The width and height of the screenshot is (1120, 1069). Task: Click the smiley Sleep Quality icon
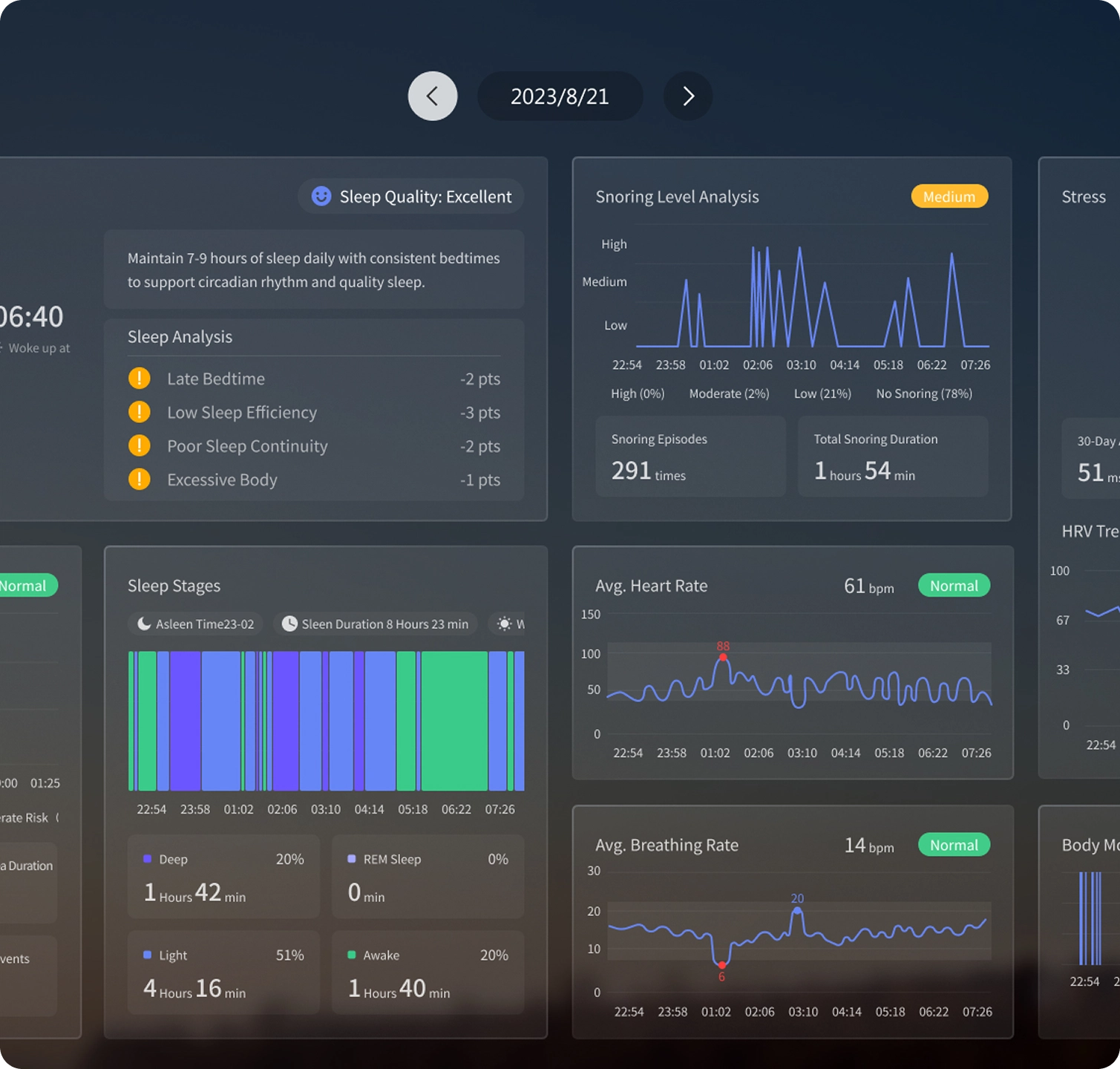[320, 196]
